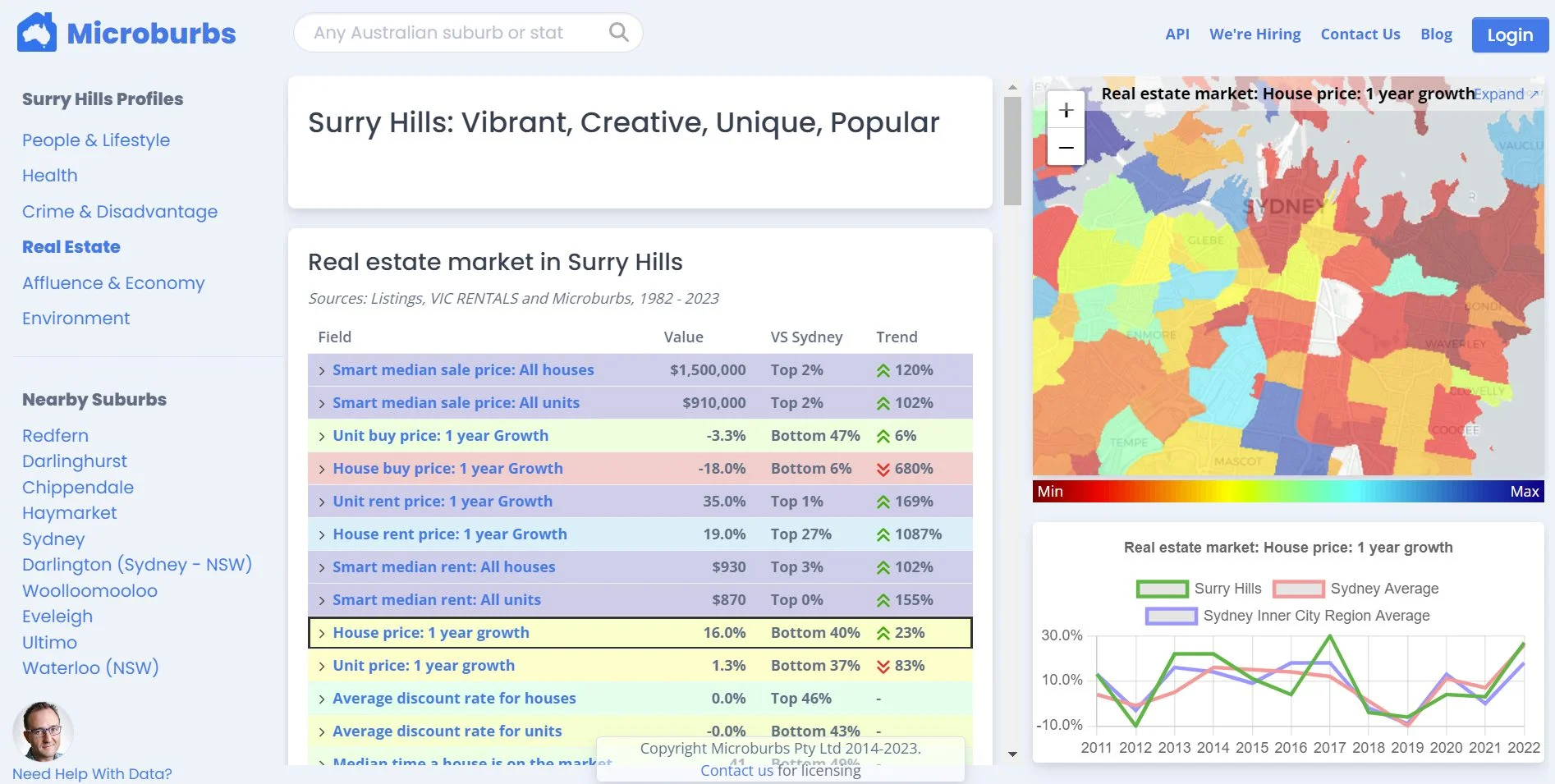Open the Affluence & Economy profile

(x=113, y=283)
